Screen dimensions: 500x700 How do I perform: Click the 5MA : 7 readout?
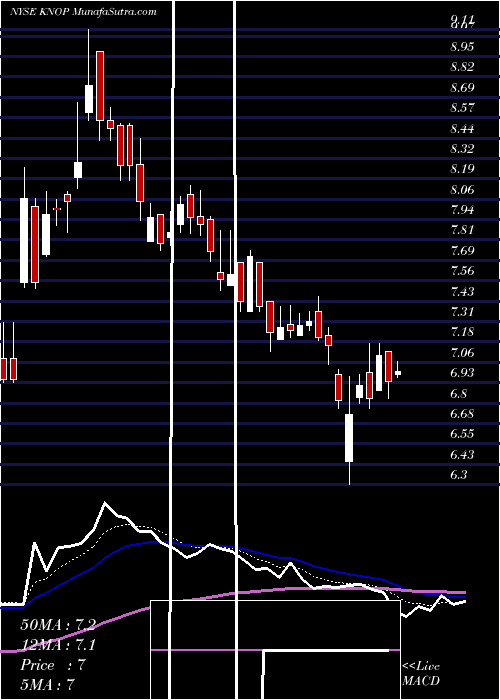click(47, 685)
